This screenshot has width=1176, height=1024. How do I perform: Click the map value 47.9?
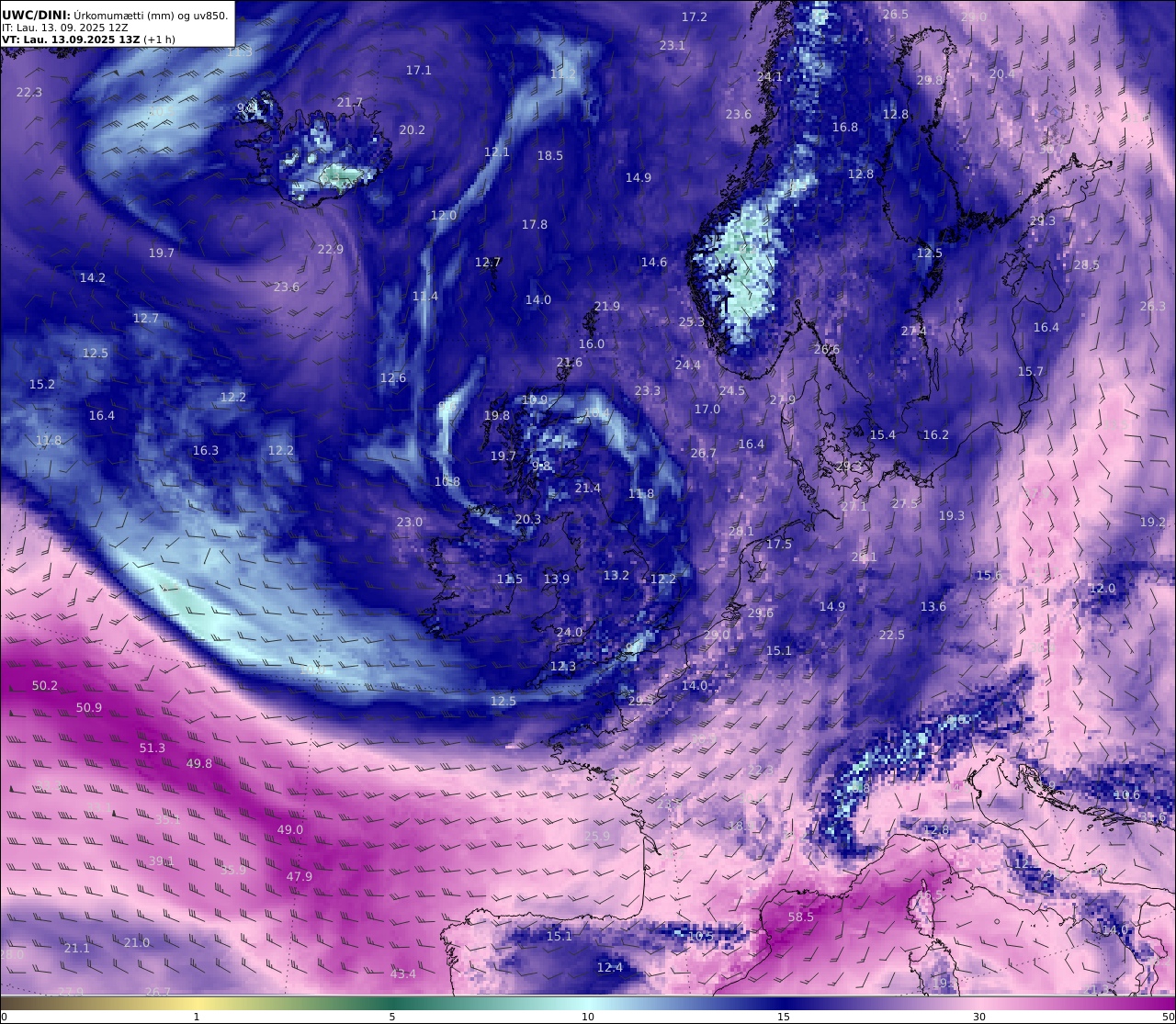(x=300, y=876)
